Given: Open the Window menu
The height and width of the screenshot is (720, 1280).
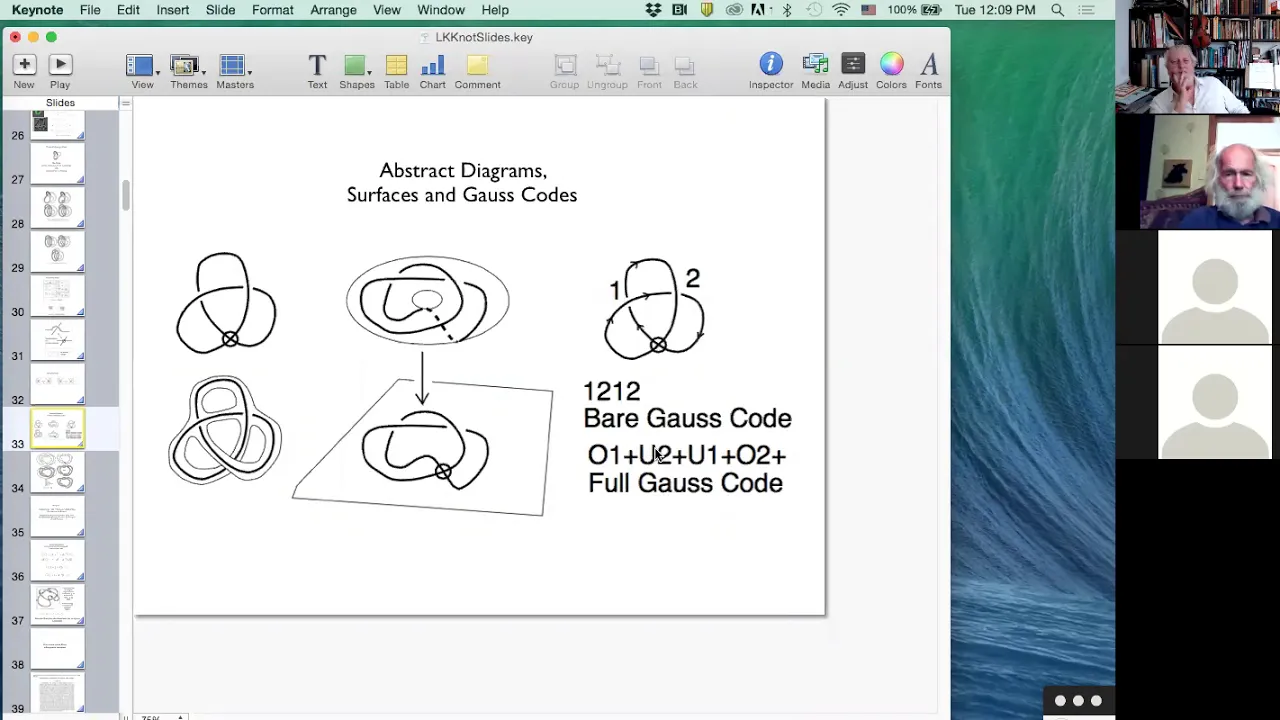Looking at the screenshot, I should point(441,10).
